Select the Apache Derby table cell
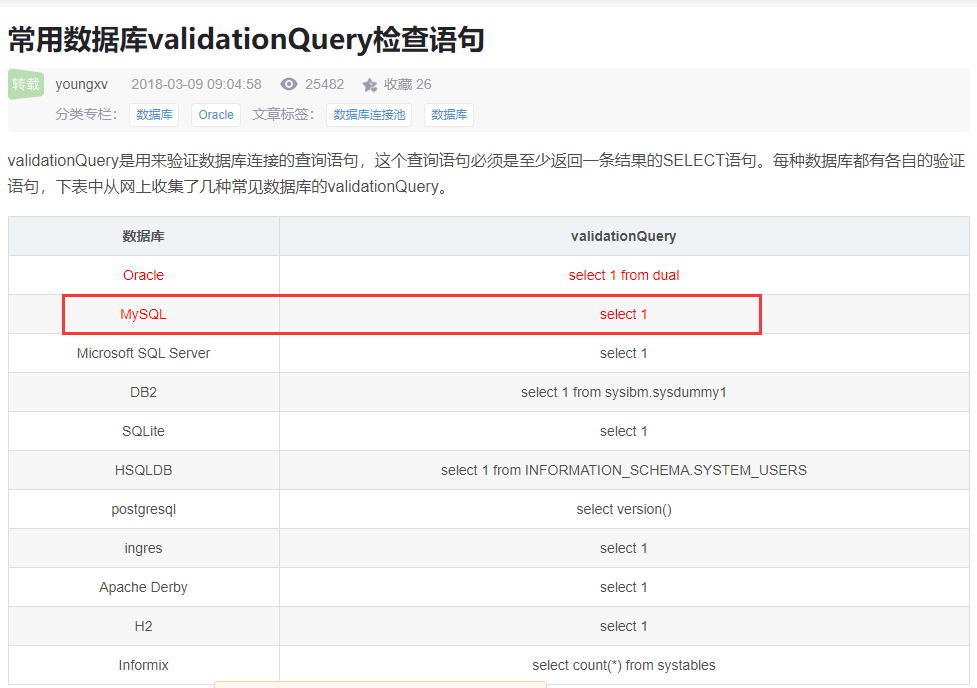Viewport: 977px width, 688px height. click(x=143, y=587)
